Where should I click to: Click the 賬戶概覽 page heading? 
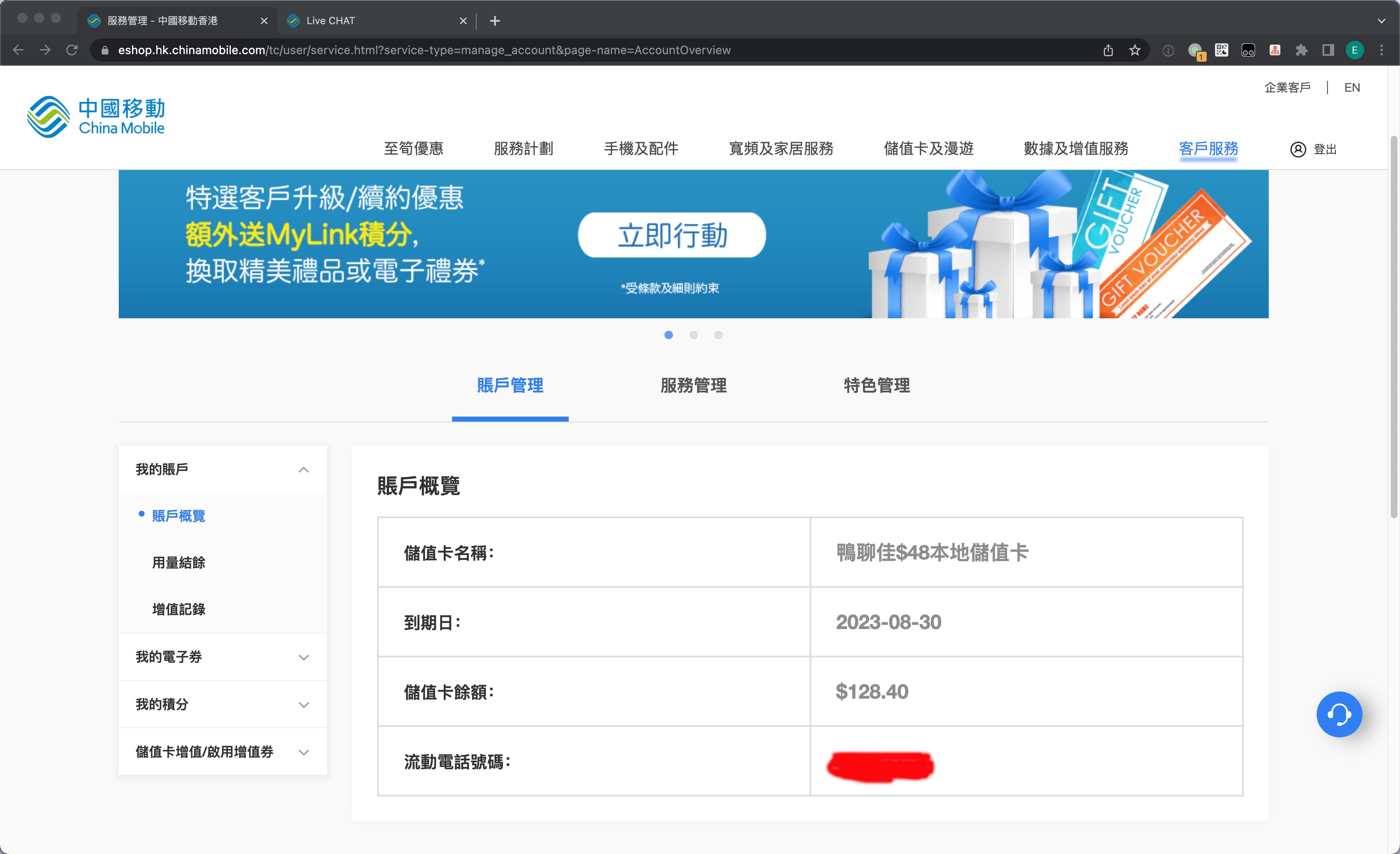pyautogui.click(x=419, y=486)
